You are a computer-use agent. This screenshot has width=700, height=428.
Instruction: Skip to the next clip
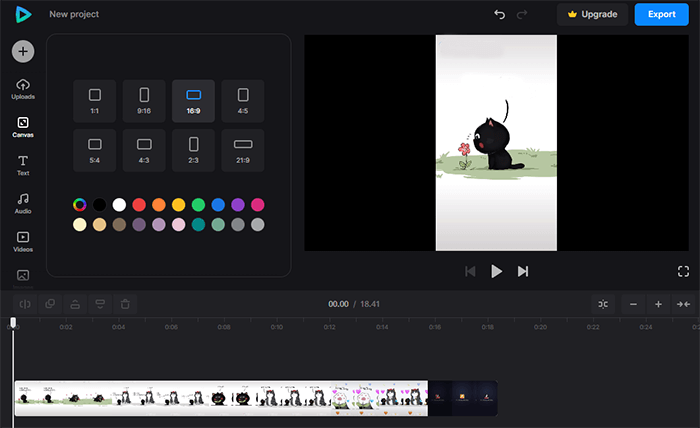pos(523,271)
